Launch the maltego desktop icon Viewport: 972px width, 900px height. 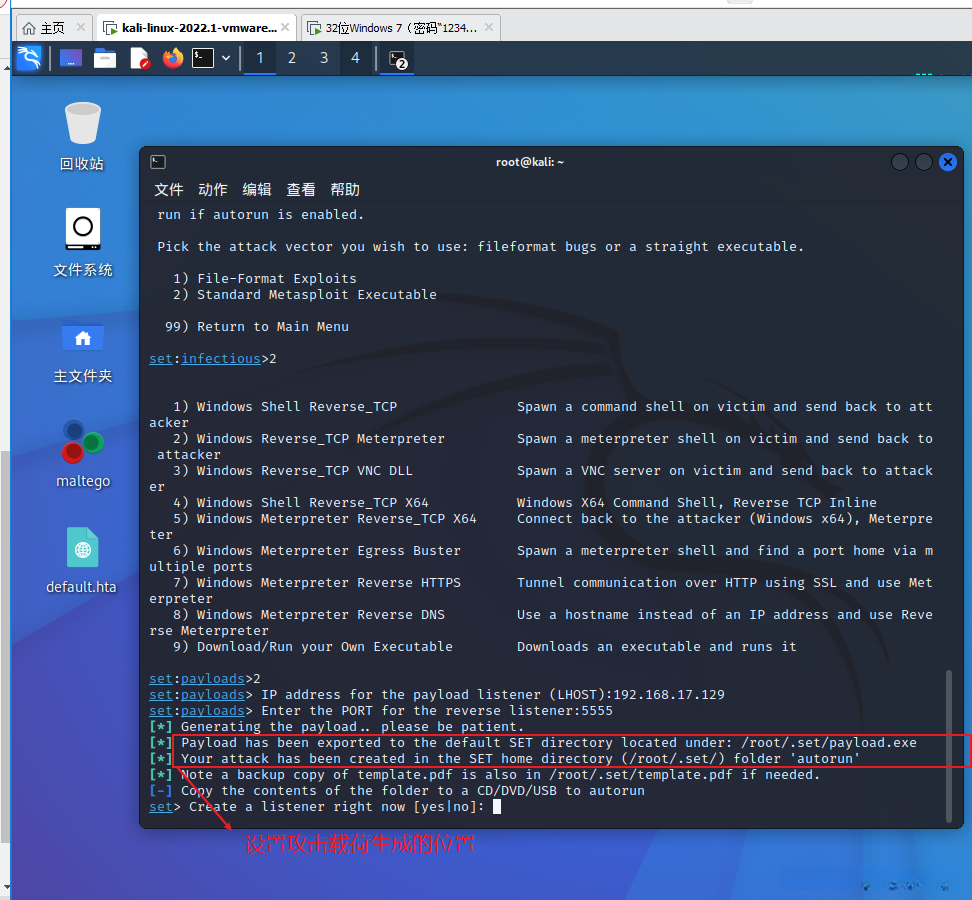83,454
